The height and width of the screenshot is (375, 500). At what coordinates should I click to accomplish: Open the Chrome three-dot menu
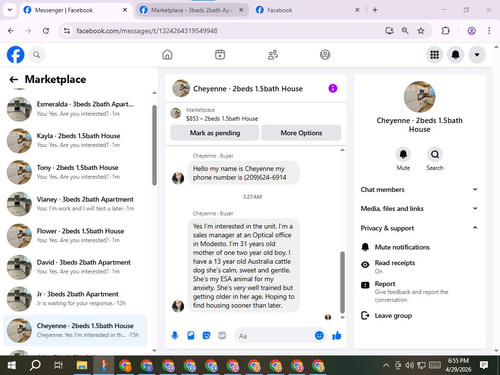point(489,31)
